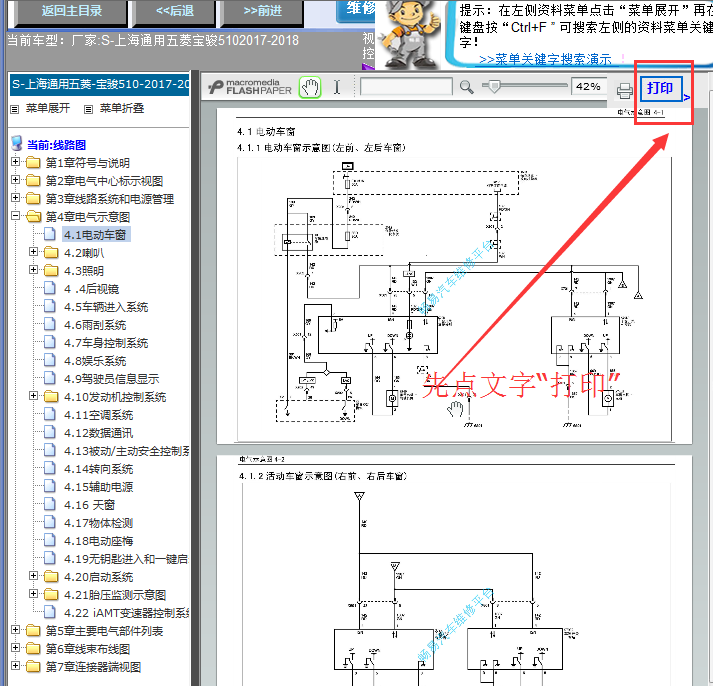This screenshot has height=686, width=713.
Task: Click the folder icon of 4.2喇叭
Action: (x=51, y=252)
